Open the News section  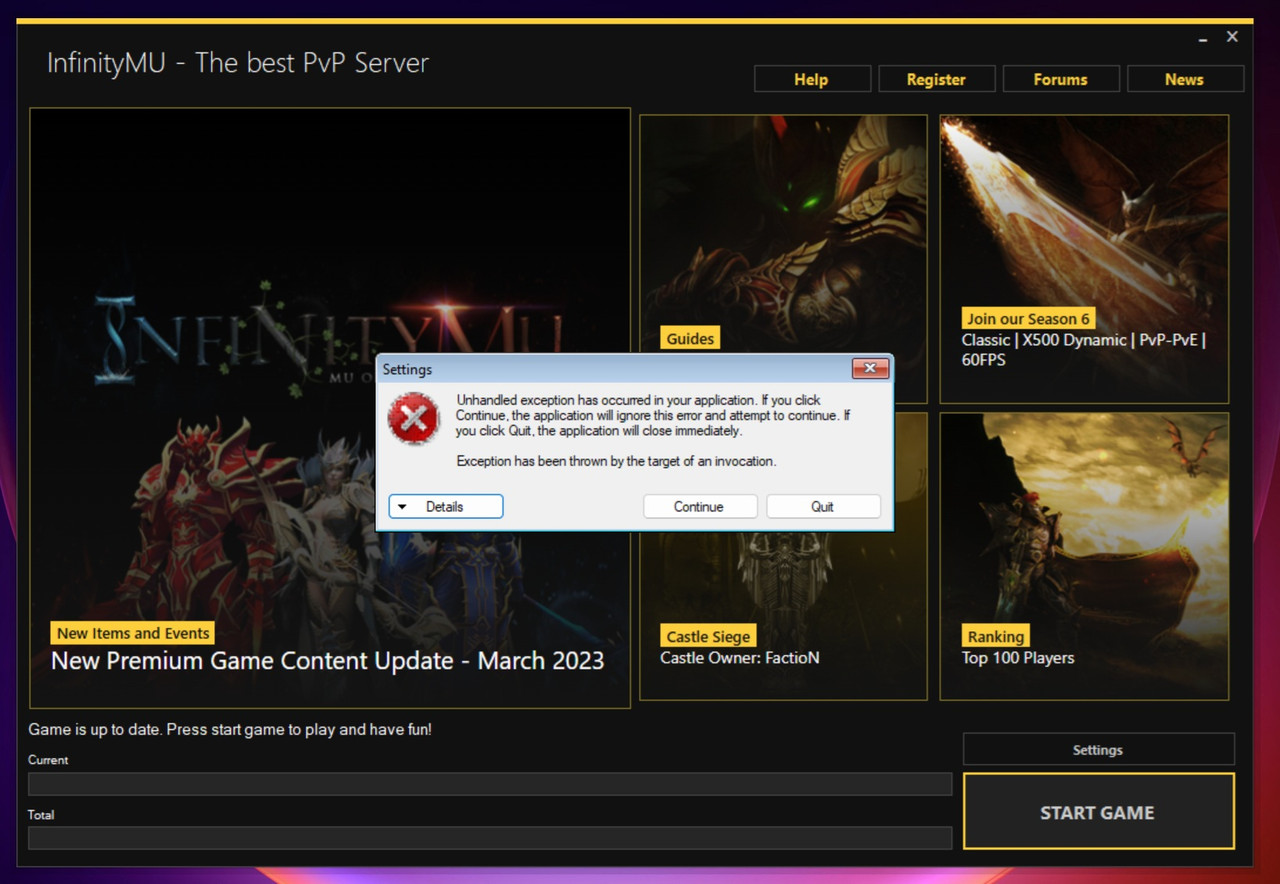(1185, 79)
